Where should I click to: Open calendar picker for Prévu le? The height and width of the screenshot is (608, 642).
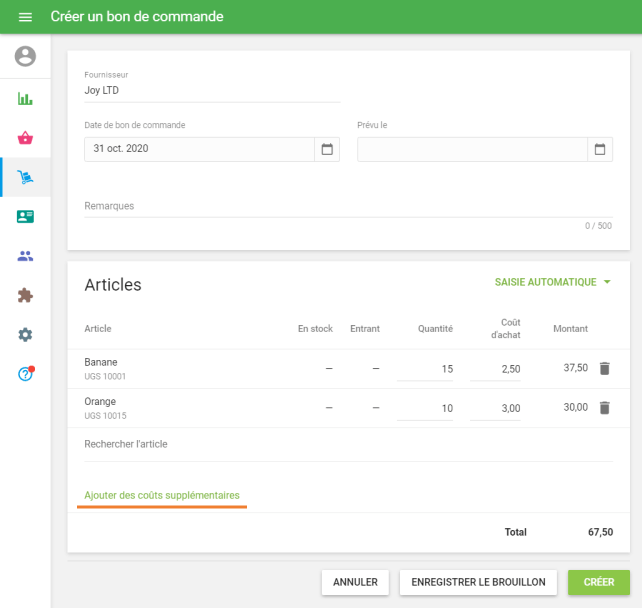[x=599, y=149]
